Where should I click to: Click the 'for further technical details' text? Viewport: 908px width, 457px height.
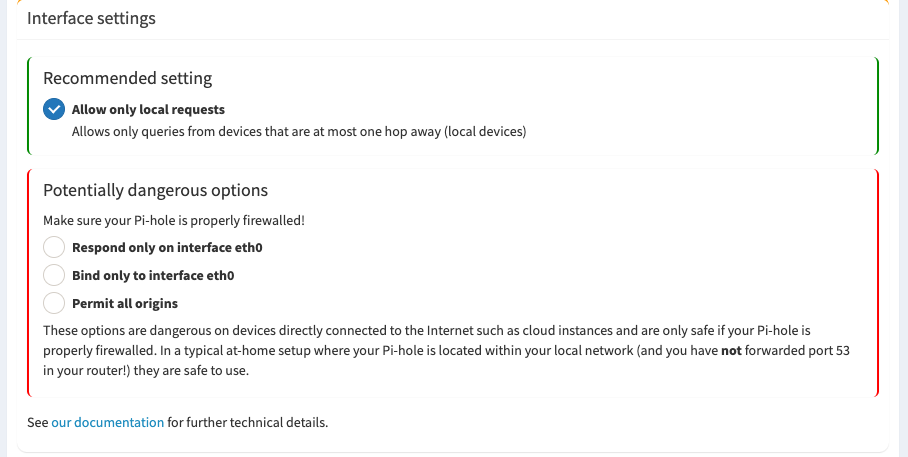(248, 422)
